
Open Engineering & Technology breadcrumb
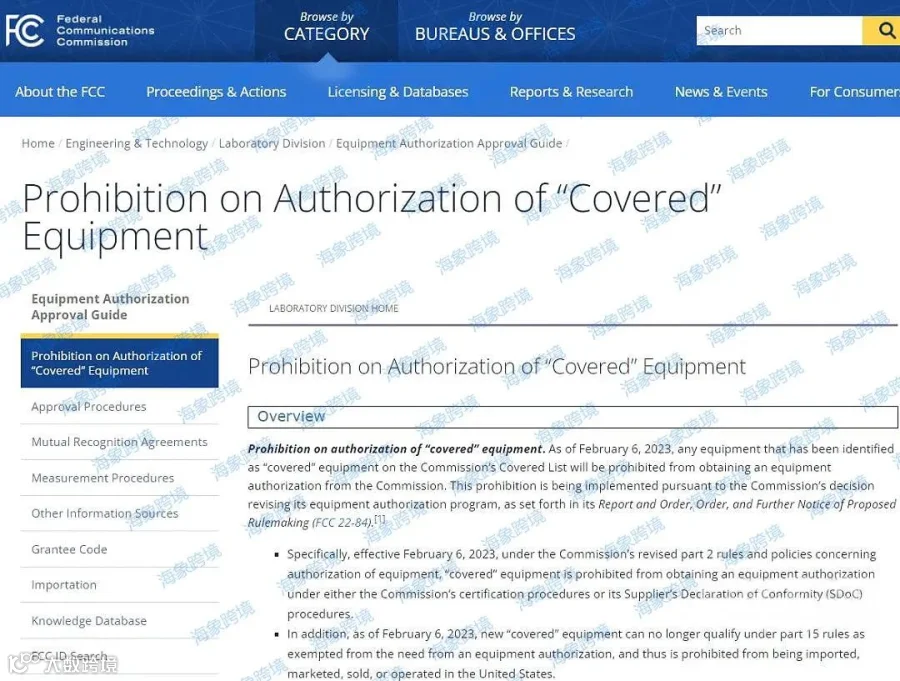tap(137, 143)
